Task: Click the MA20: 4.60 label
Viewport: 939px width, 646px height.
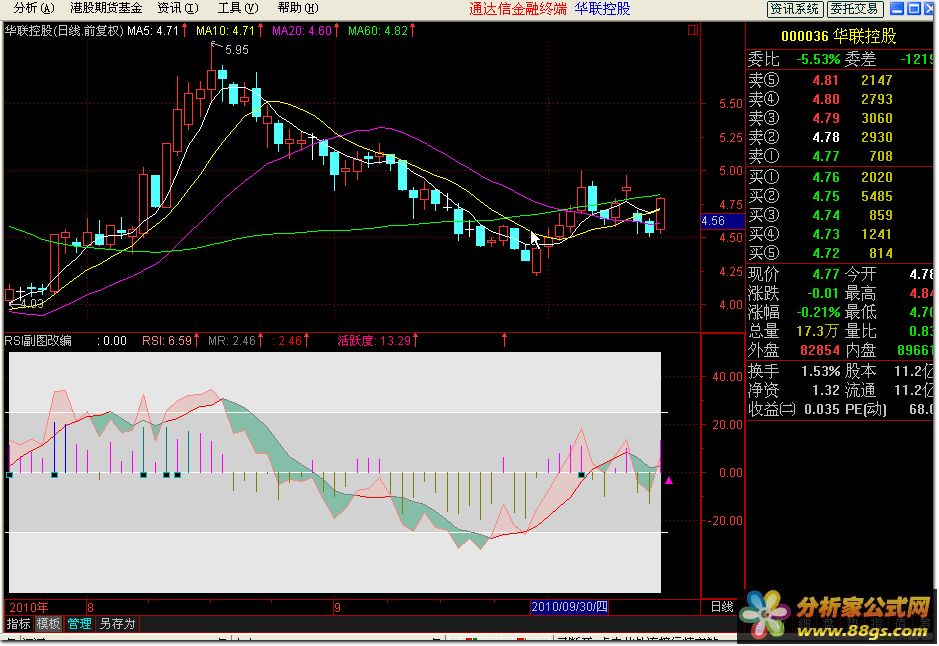Action: click(x=302, y=31)
